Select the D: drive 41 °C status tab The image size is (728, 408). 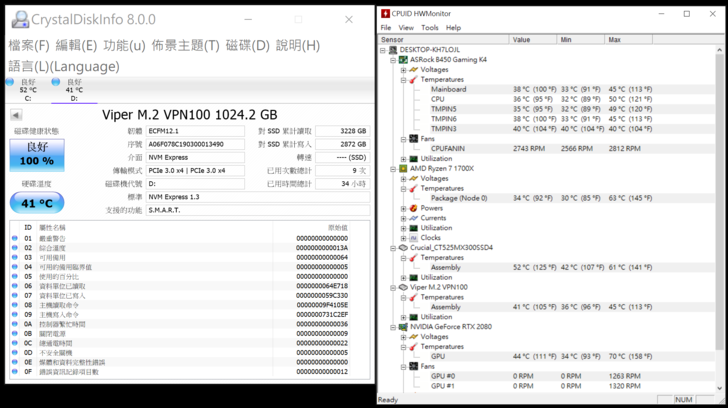(73, 90)
